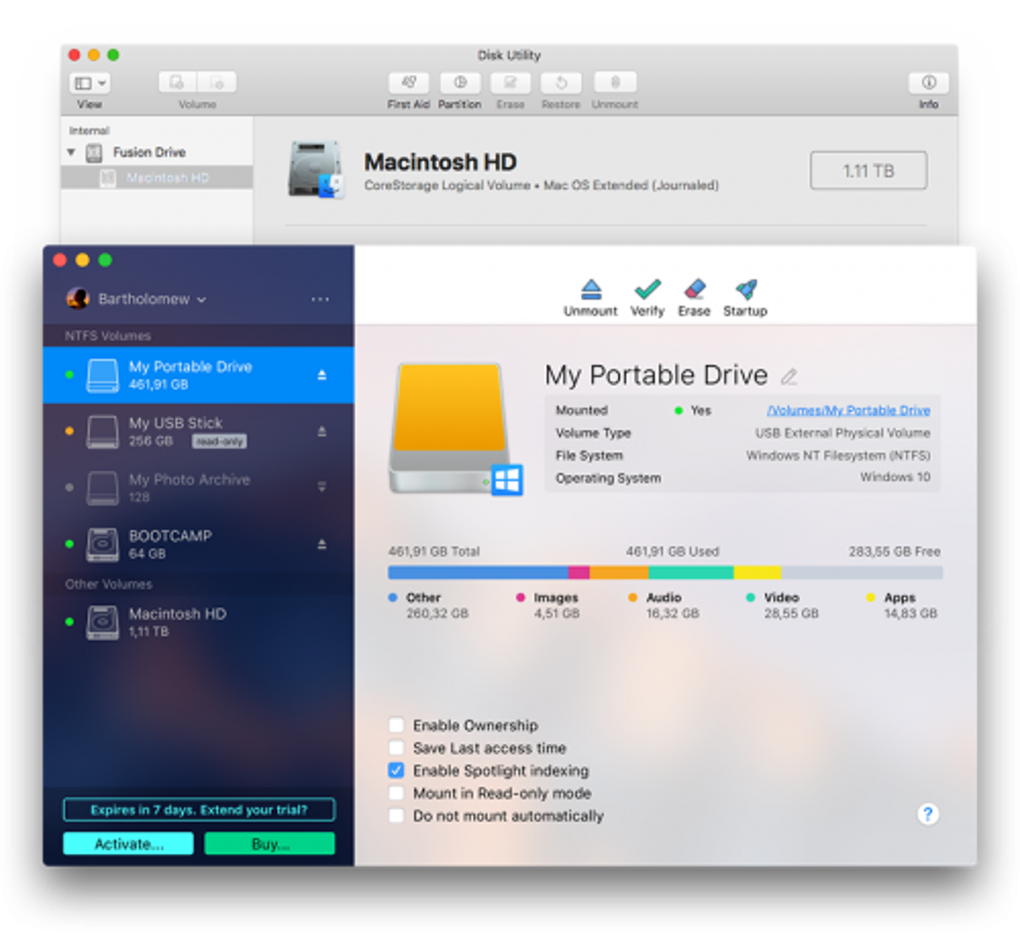
Task: Click the Info button in Disk Utility
Action: point(928,83)
